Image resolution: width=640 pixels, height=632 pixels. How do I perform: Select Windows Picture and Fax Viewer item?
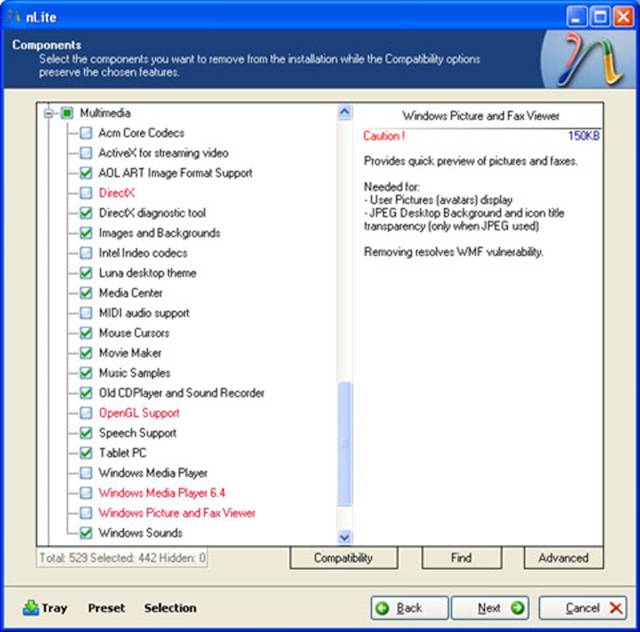[177, 513]
